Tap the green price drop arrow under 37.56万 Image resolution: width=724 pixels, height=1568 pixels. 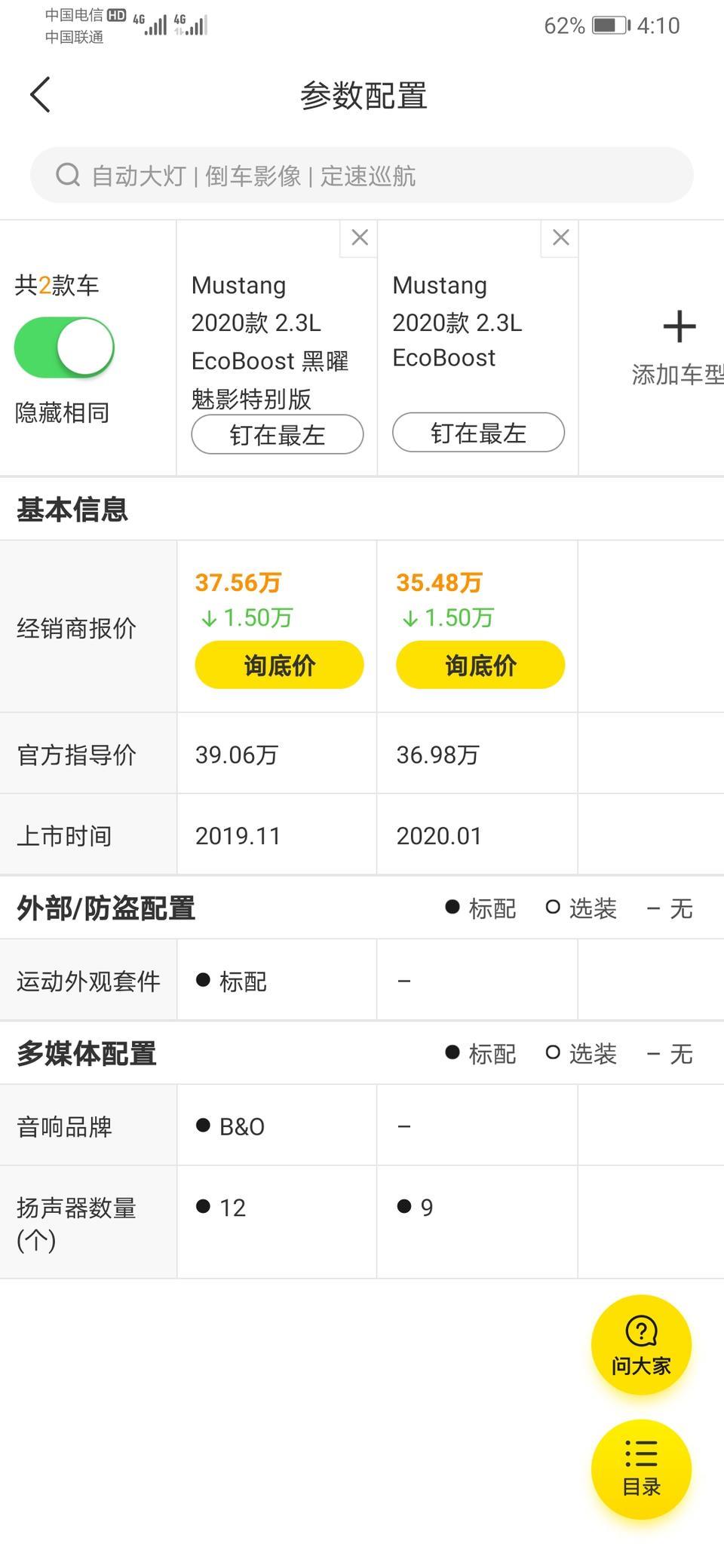(209, 619)
